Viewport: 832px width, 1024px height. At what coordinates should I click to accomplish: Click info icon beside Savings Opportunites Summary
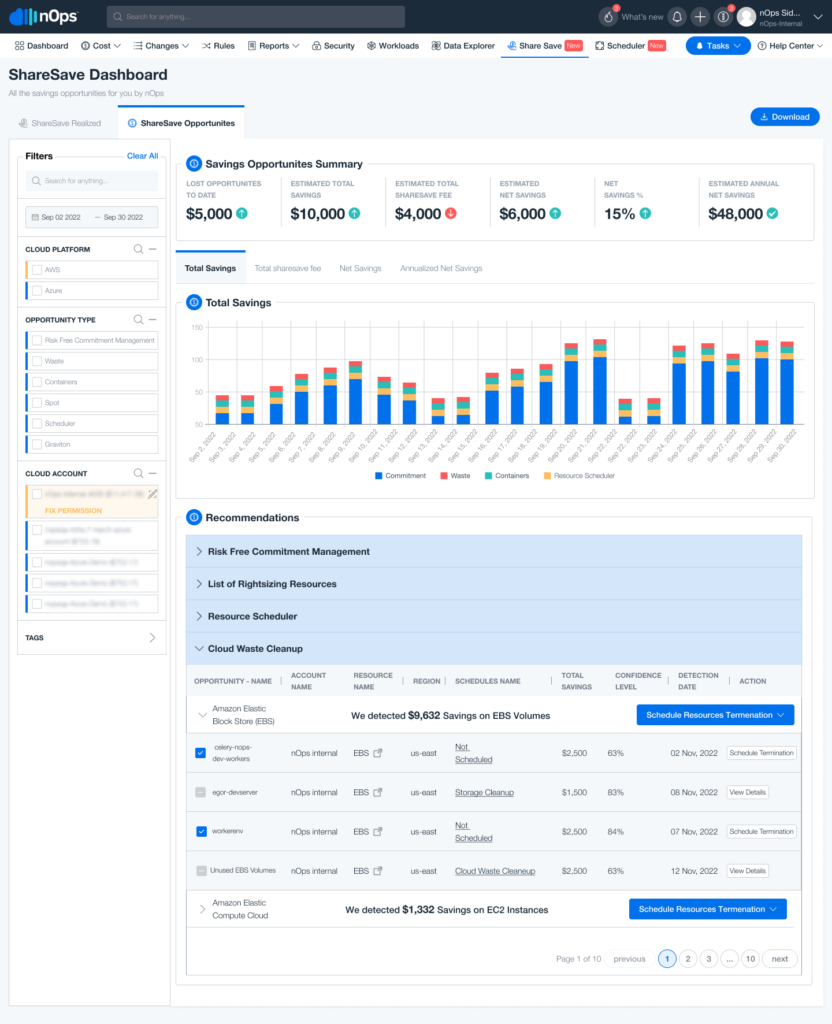tap(194, 164)
